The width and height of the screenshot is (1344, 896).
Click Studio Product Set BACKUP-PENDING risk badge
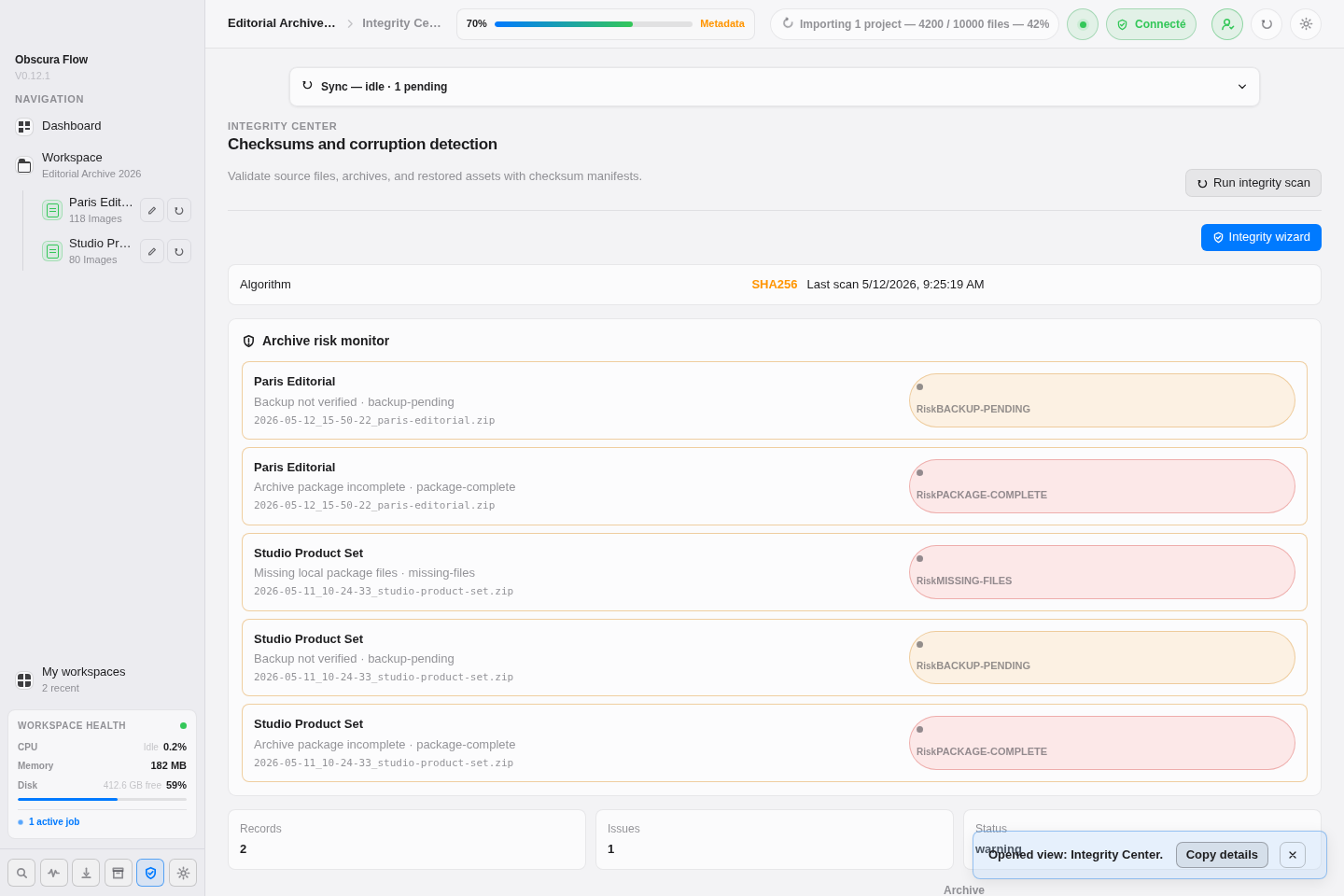click(x=1102, y=658)
